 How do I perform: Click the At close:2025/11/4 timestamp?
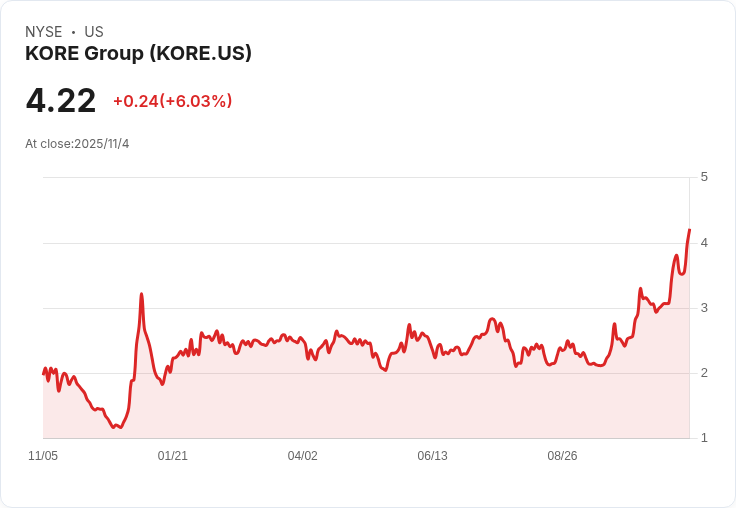tap(77, 143)
